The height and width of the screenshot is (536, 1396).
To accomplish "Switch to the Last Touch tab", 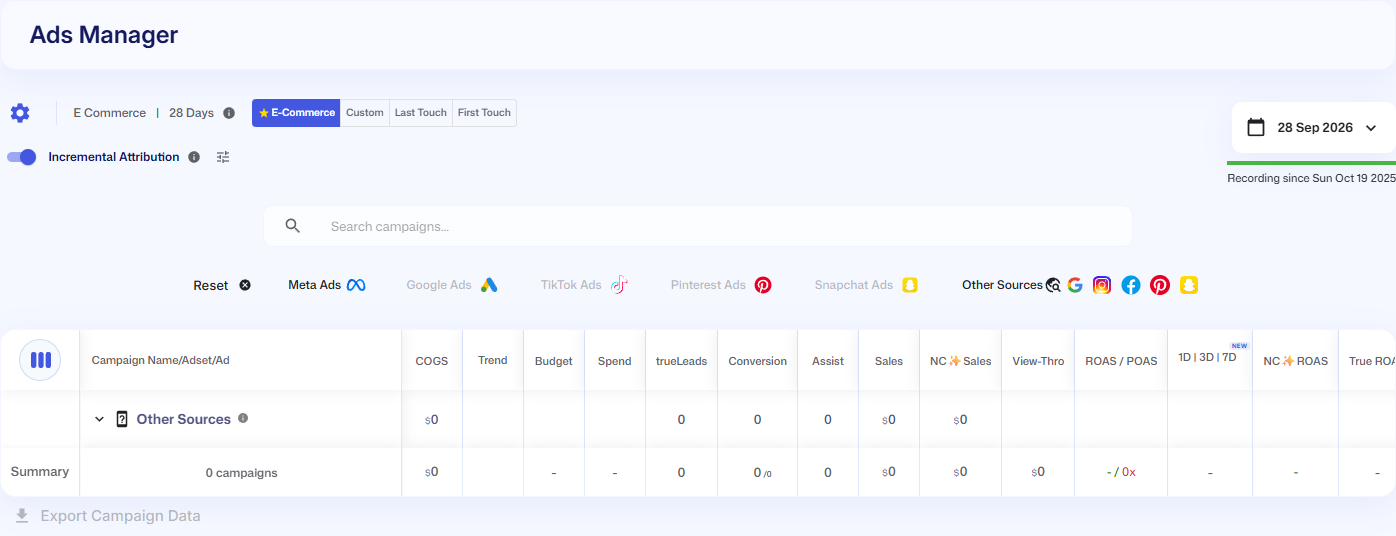I will coord(421,113).
